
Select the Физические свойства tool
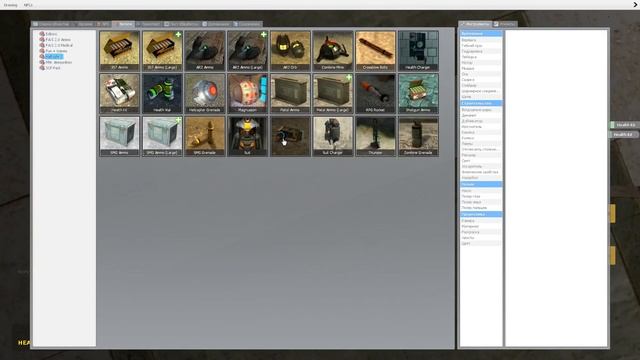point(481,172)
